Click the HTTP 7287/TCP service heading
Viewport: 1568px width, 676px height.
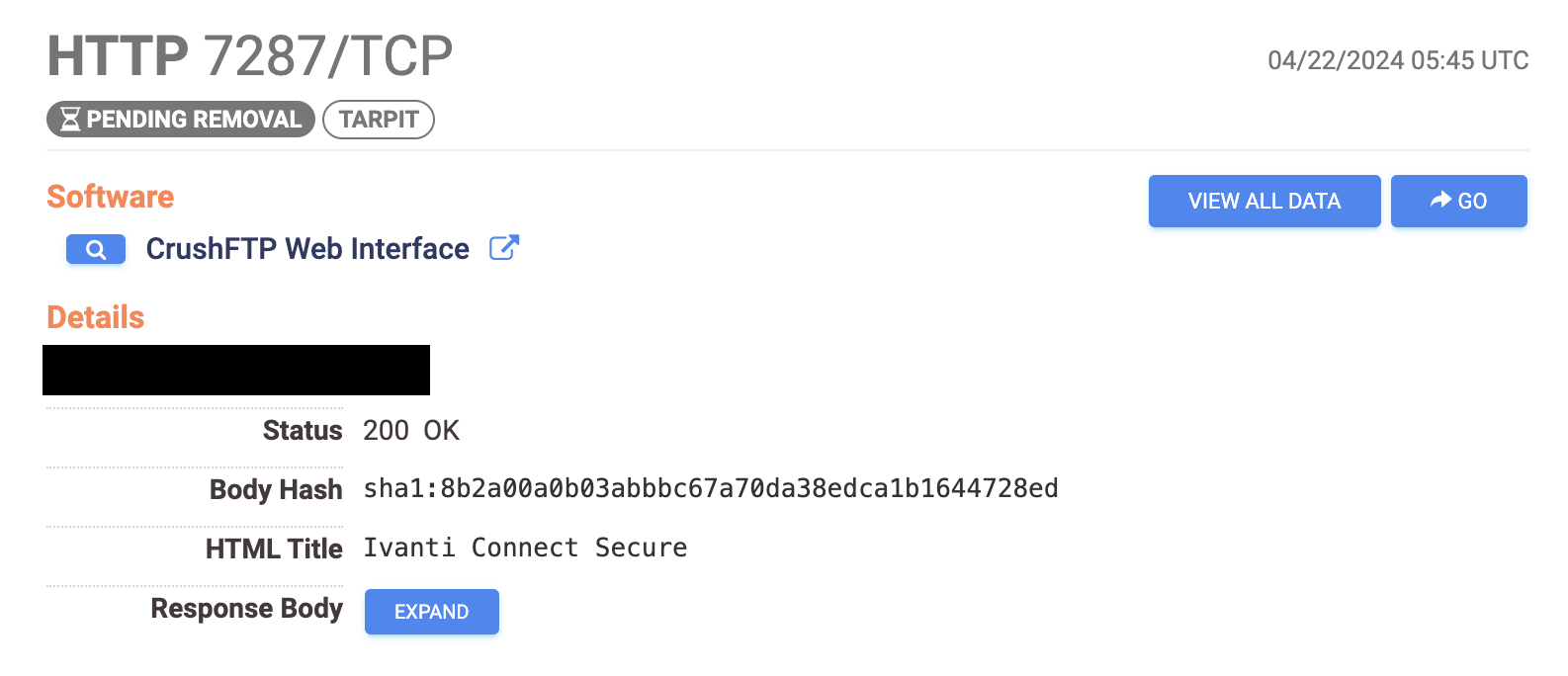250,56
